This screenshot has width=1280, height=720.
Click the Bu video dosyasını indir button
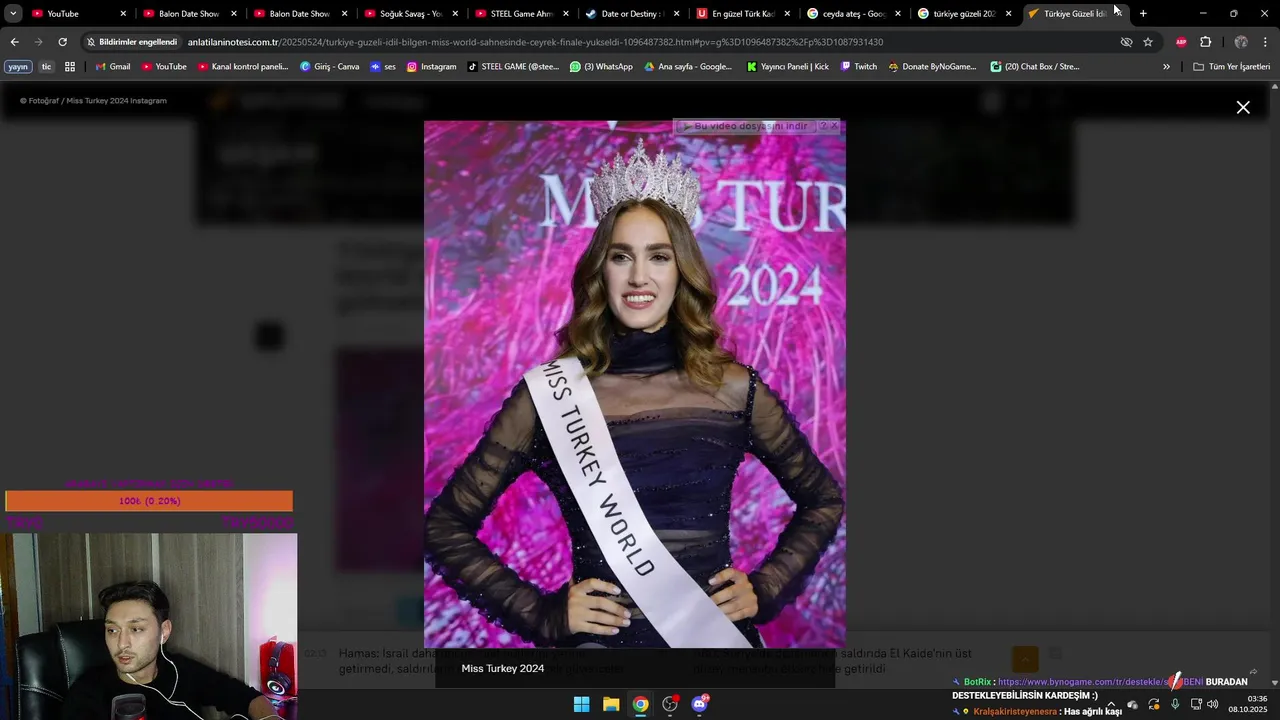(747, 126)
